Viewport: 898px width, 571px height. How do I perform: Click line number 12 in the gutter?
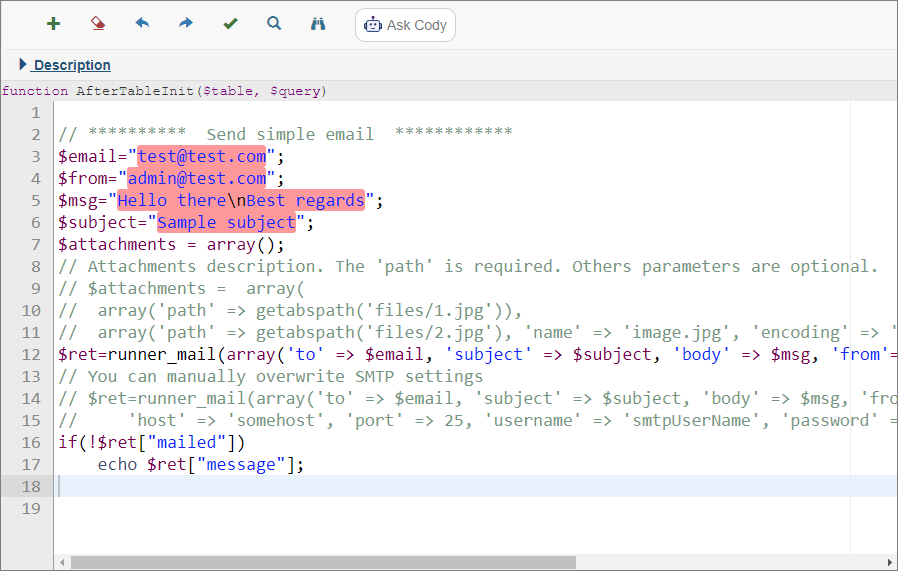pos(31,355)
